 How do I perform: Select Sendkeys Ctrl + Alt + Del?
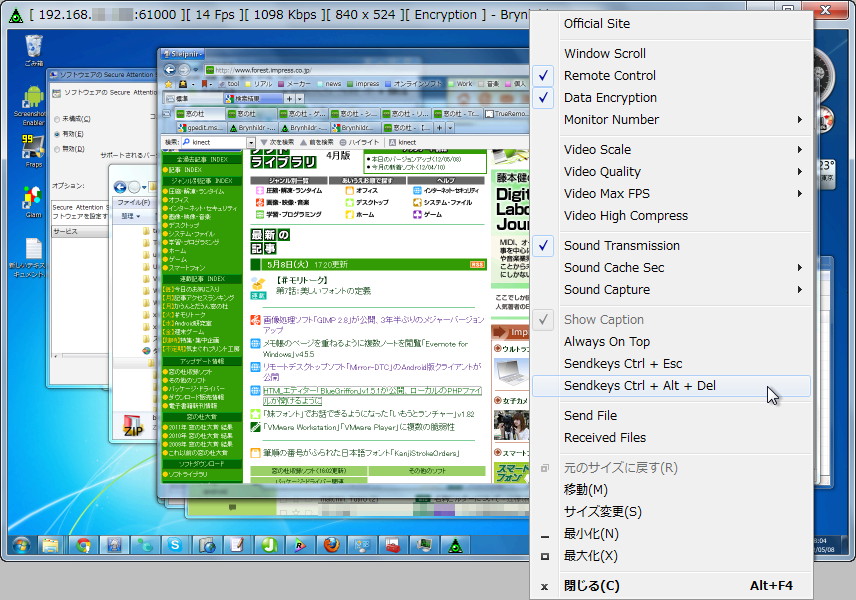point(639,386)
